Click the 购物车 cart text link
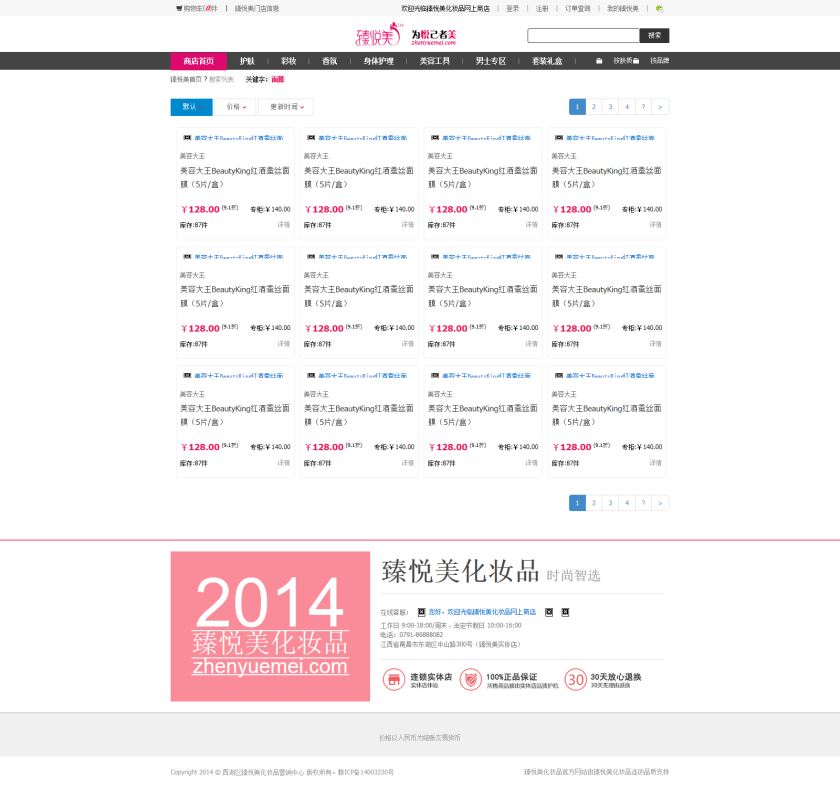 200,9
